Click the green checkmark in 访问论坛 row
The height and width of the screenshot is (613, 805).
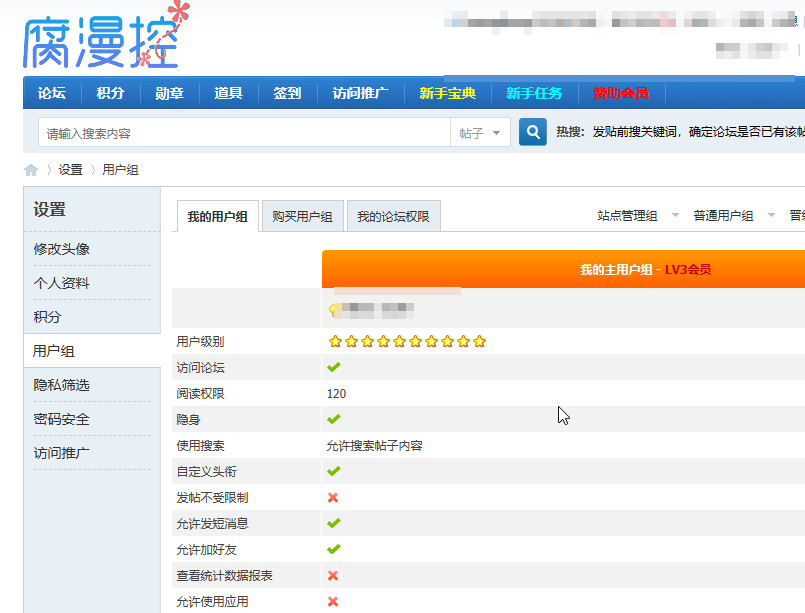(334, 367)
